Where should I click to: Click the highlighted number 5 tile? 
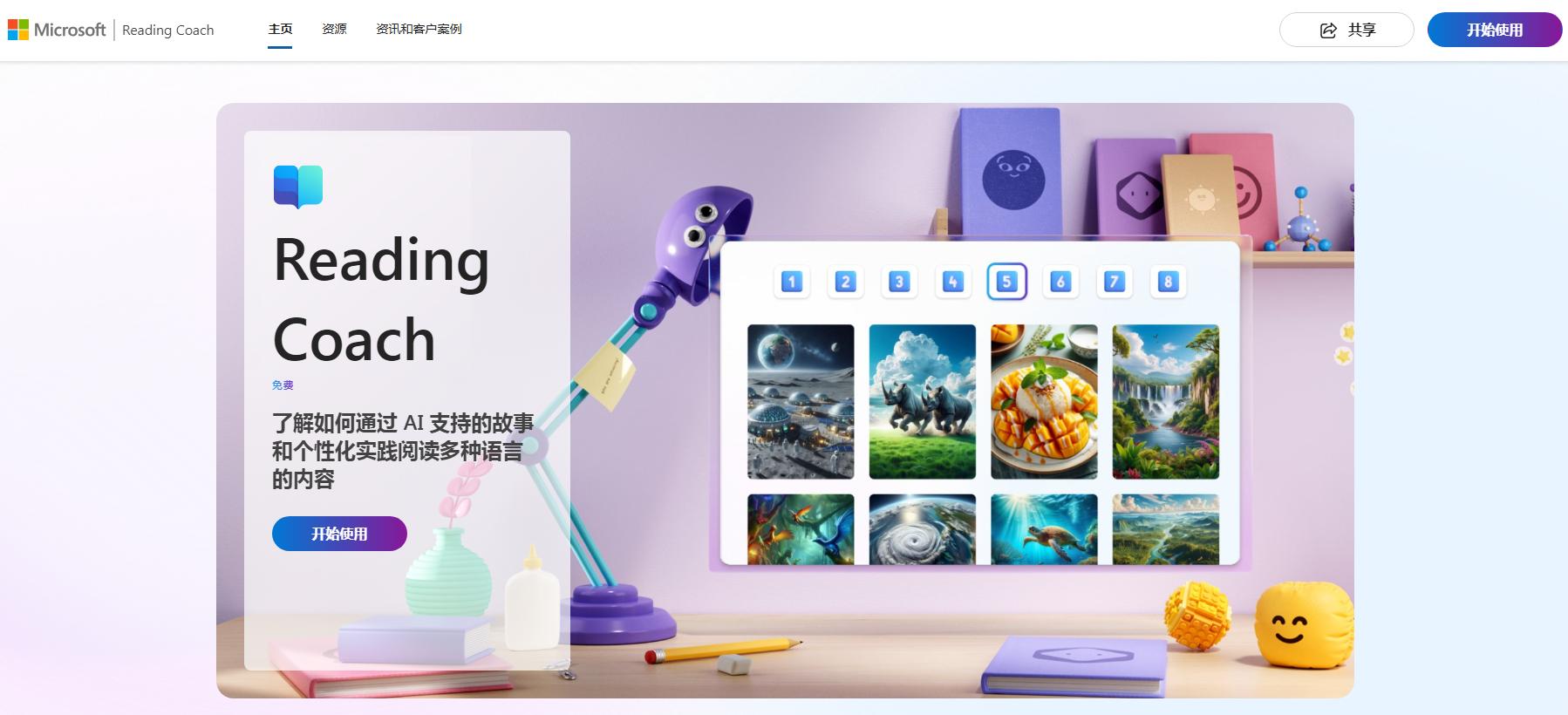[1006, 282]
